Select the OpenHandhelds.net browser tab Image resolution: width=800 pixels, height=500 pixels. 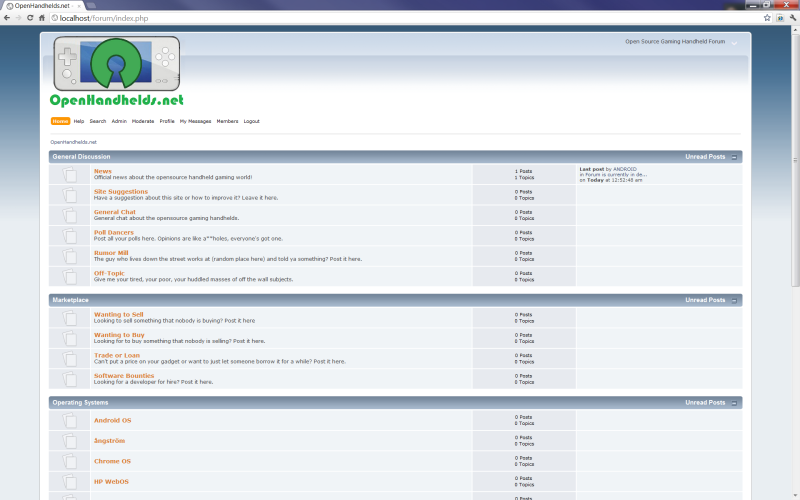point(43,6)
